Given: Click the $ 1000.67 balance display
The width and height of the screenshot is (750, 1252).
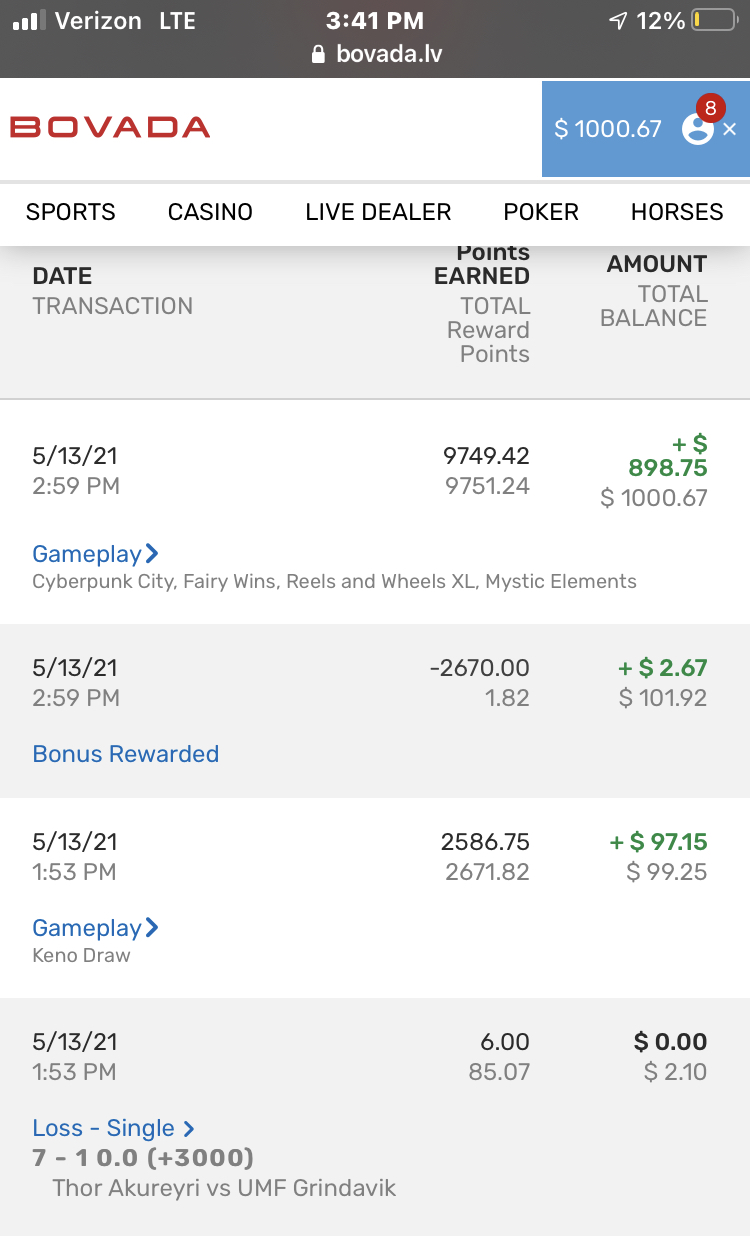Looking at the screenshot, I should point(608,129).
